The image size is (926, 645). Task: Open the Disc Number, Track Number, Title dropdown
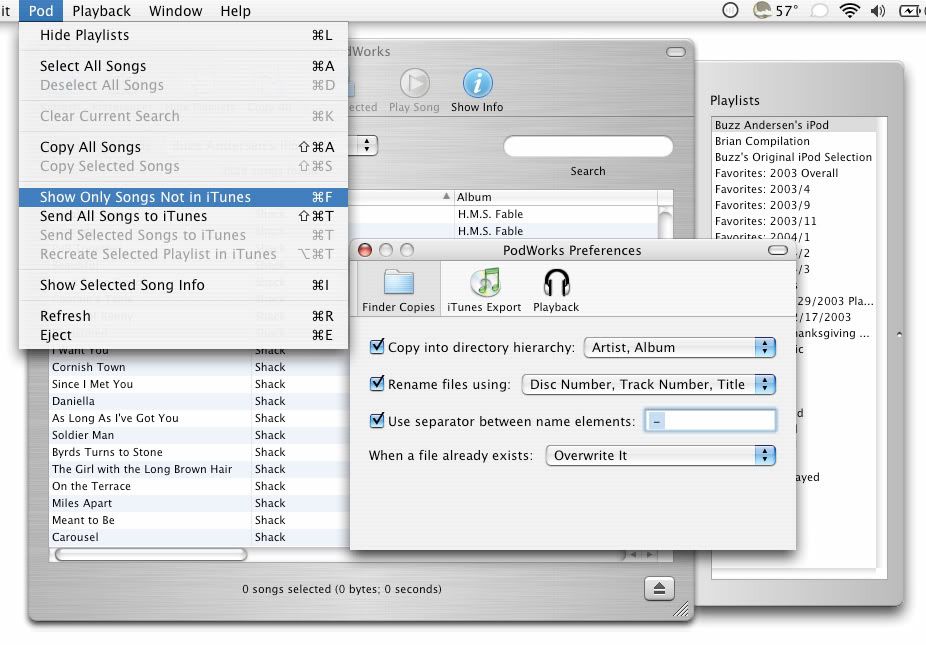[648, 385]
